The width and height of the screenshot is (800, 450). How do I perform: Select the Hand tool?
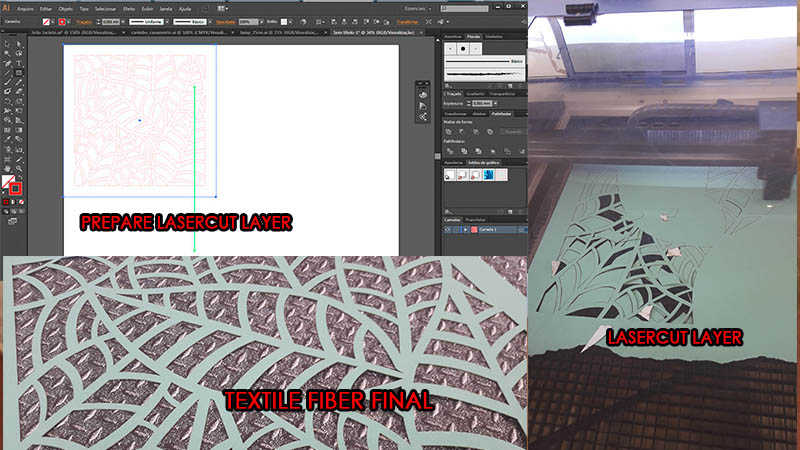point(7,168)
